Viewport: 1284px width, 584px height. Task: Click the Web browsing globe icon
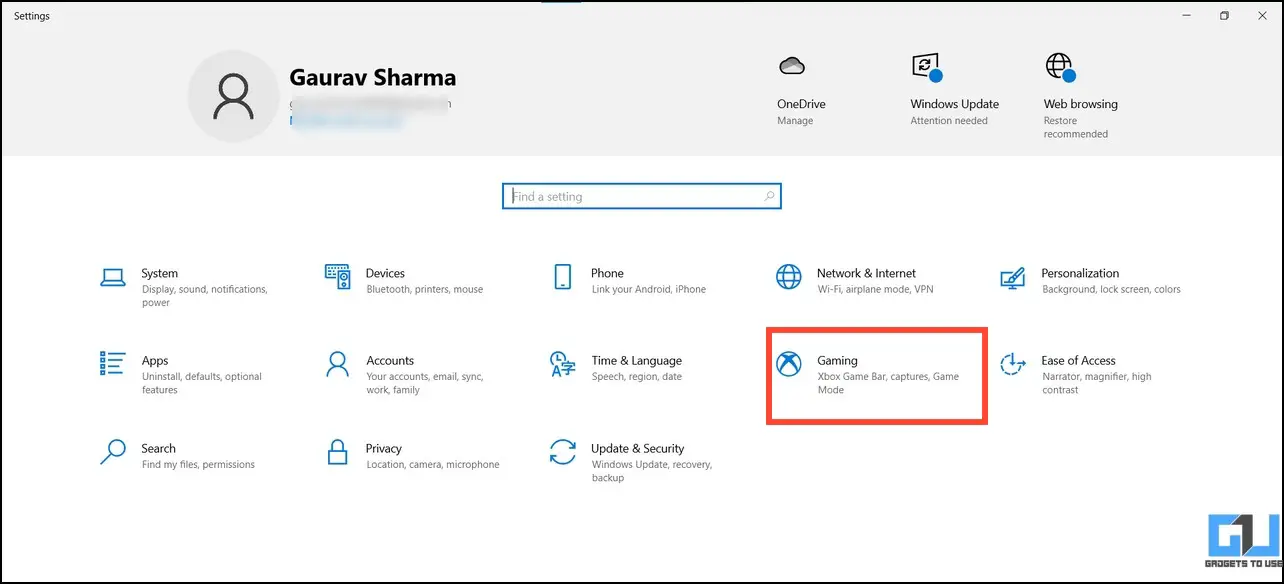(1060, 67)
